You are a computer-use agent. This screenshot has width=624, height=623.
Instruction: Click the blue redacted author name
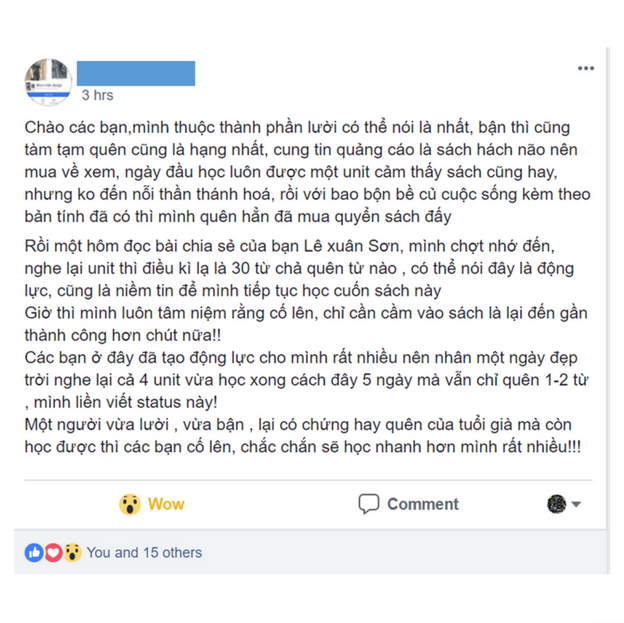[x=136, y=73]
